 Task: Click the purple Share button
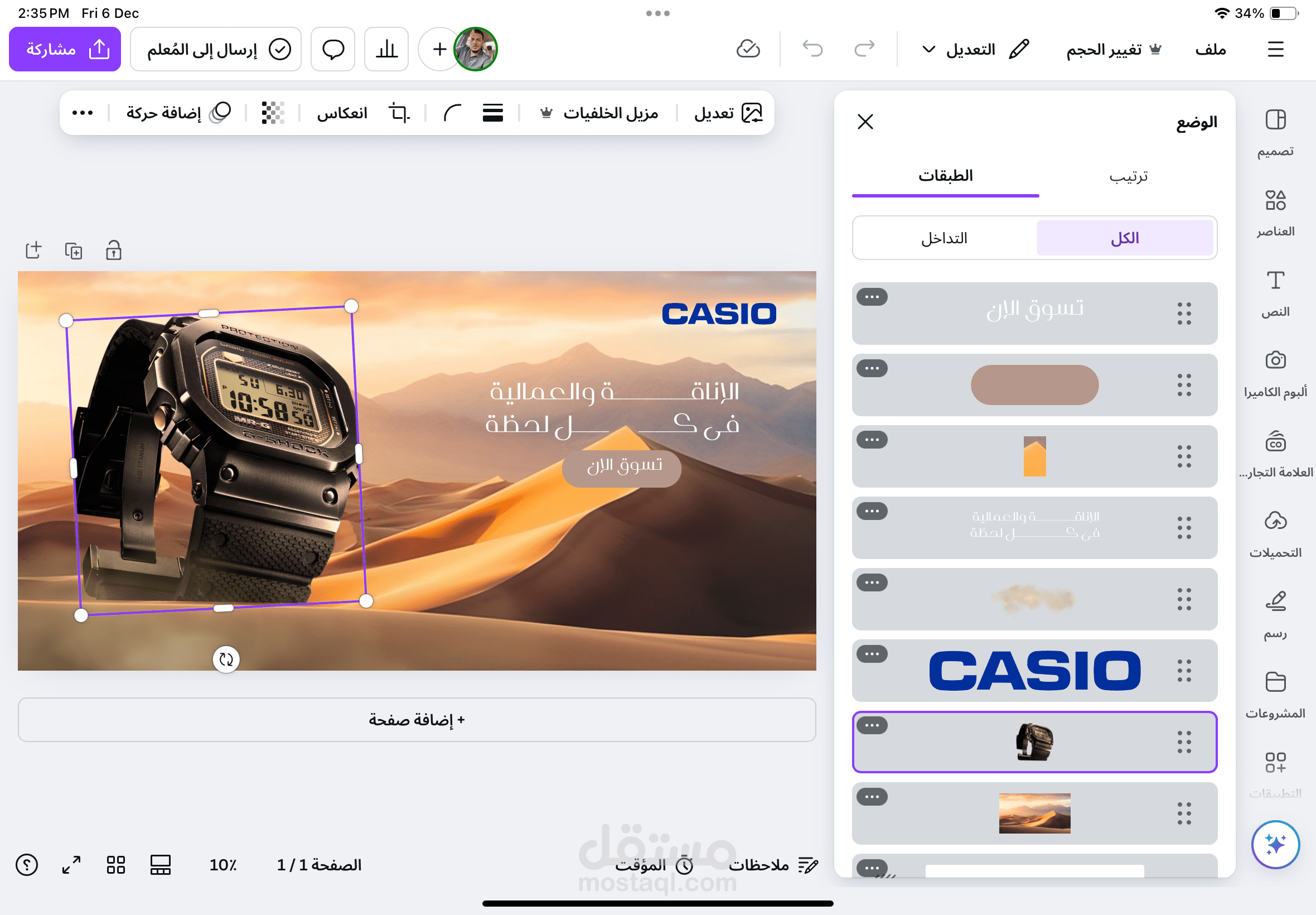[65, 50]
